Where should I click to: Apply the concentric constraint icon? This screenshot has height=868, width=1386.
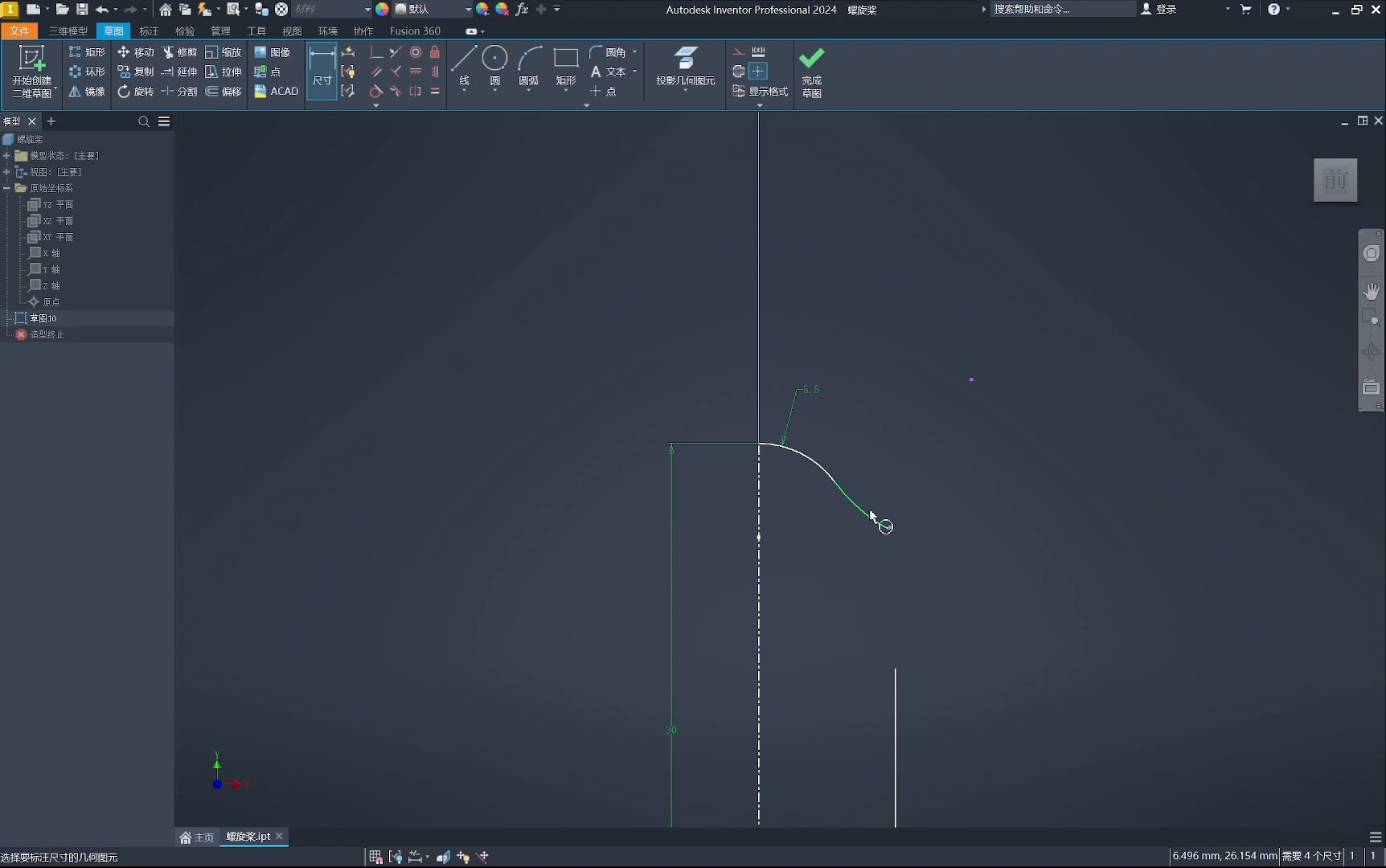(x=416, y=52)
